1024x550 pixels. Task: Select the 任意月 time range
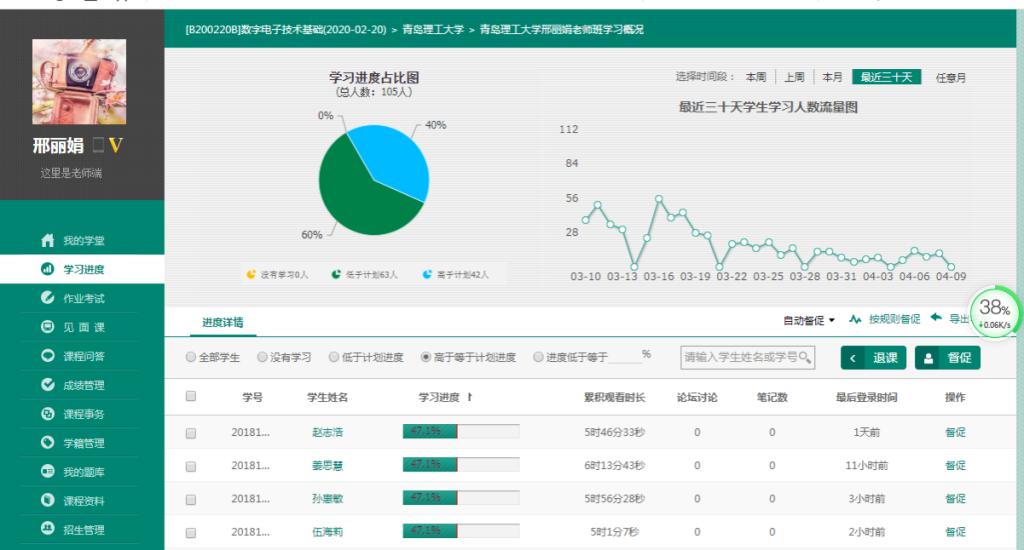coord(950,78)
